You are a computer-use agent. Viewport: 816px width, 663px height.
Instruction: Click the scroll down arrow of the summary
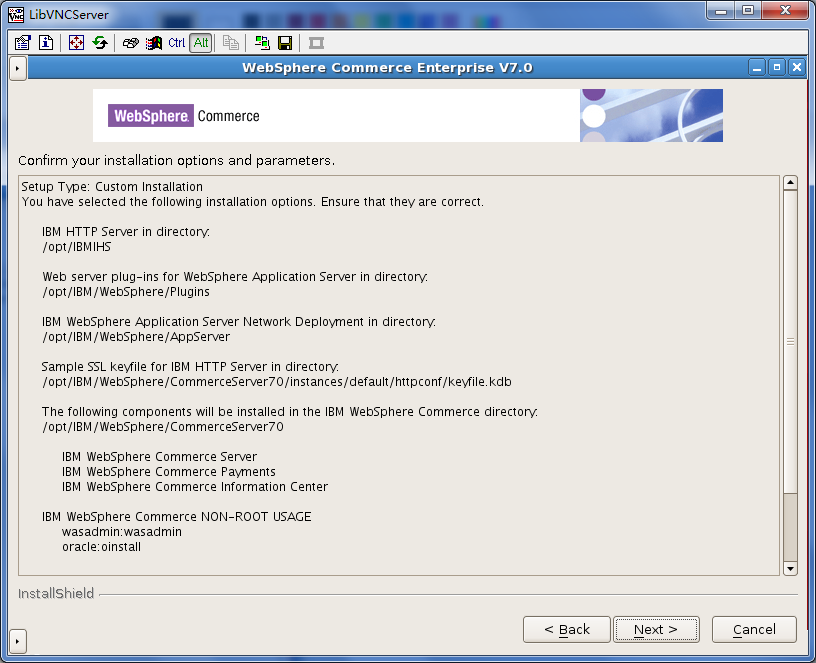click(790, 568)
